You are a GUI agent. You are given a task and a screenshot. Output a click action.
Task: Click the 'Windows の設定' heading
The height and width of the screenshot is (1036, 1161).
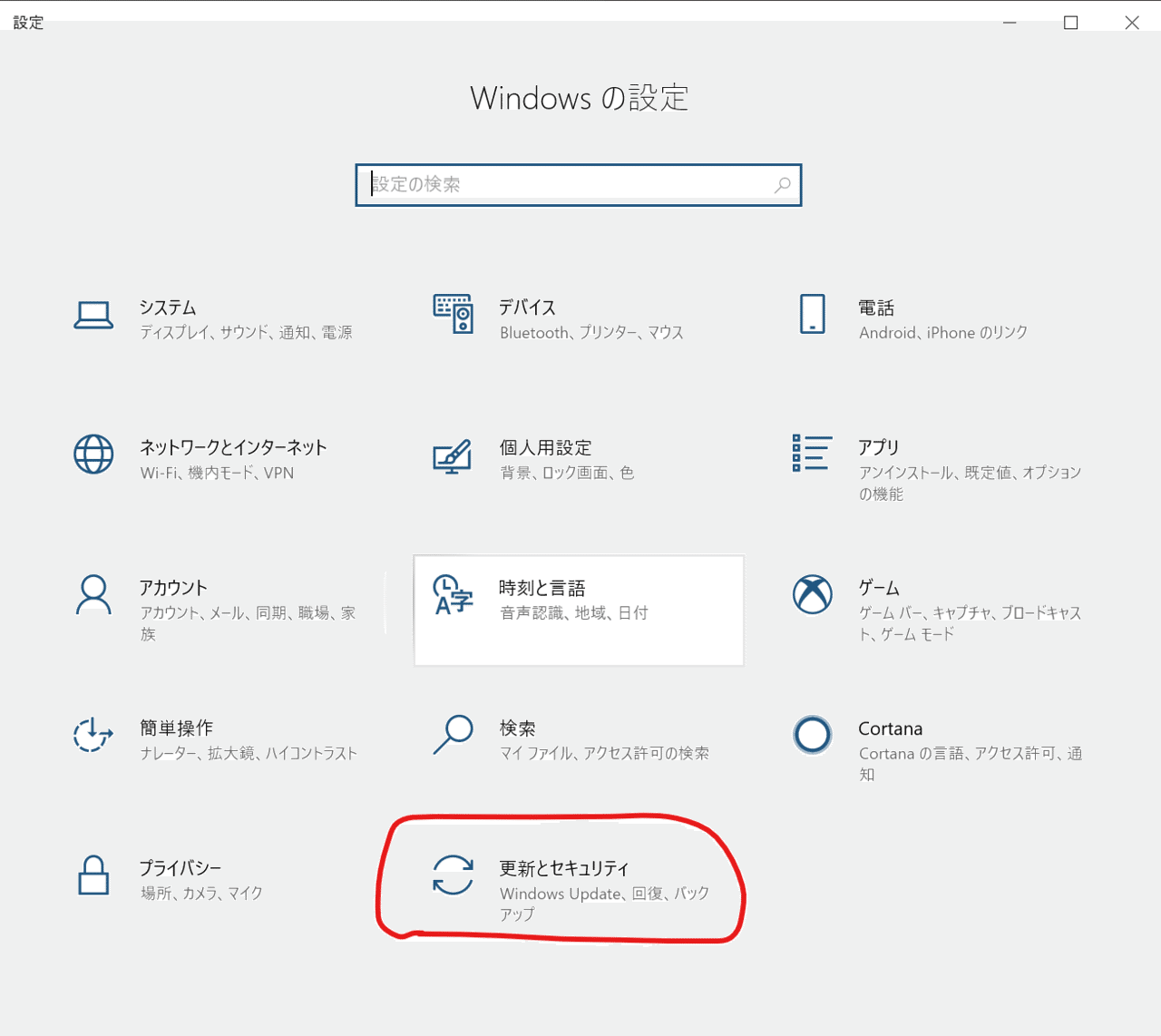click(x=580, y=98)
